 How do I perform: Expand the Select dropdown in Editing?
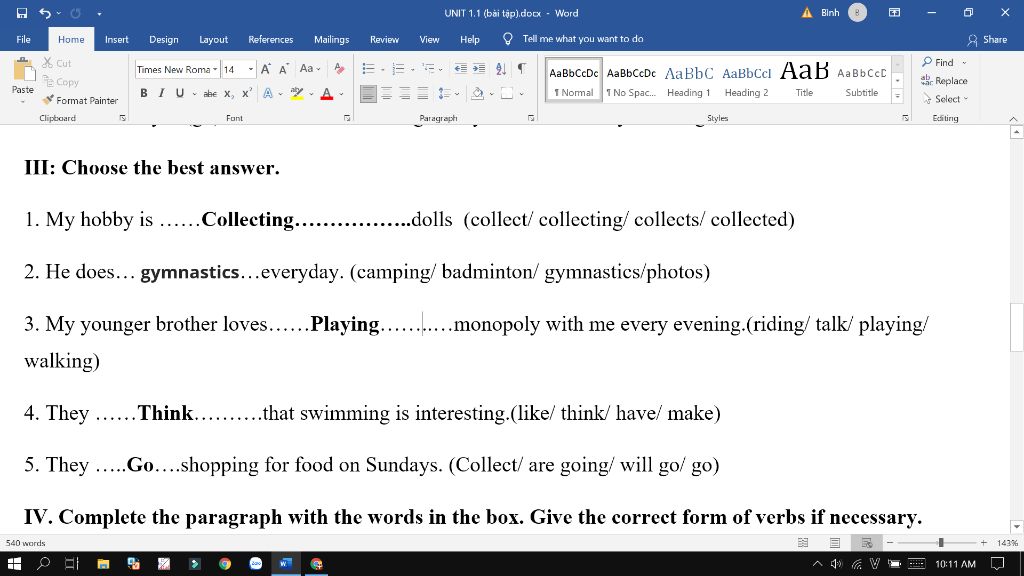coord(966,99)
